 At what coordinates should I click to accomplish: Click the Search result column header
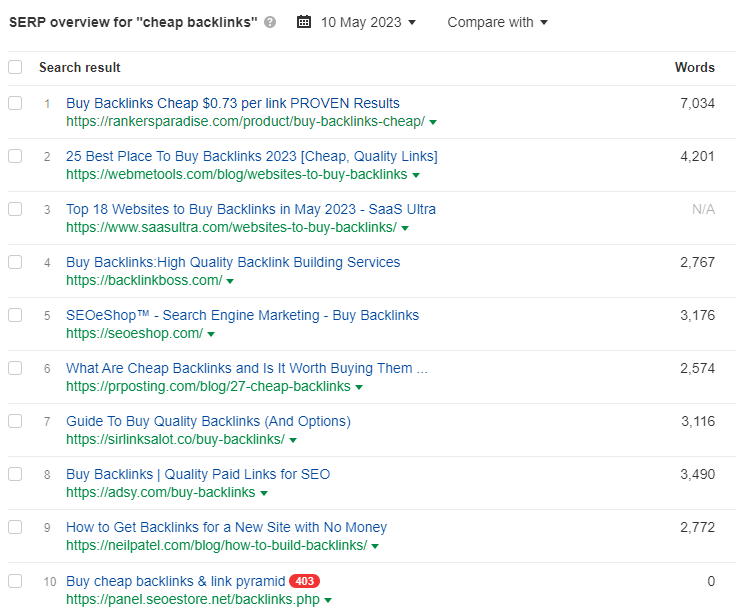80,67
